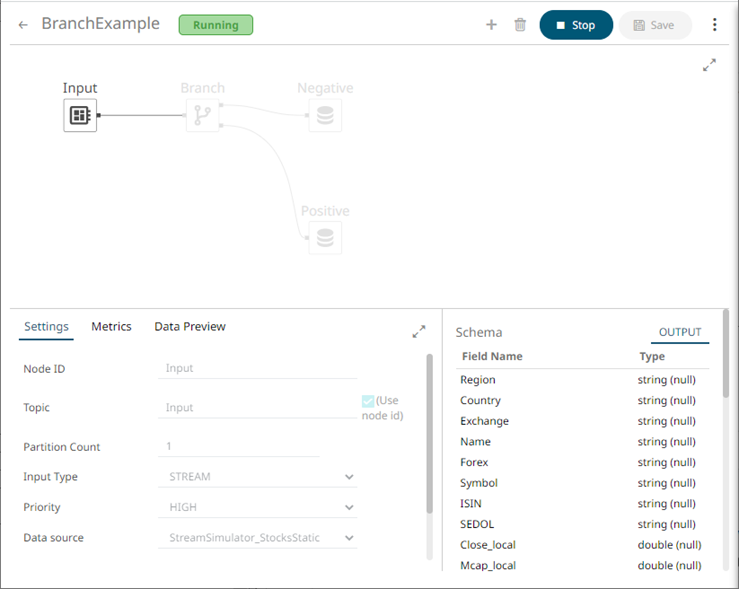Open the three-dot more options menu
This screenshot has width=739, height=589.
click(714, 25)
